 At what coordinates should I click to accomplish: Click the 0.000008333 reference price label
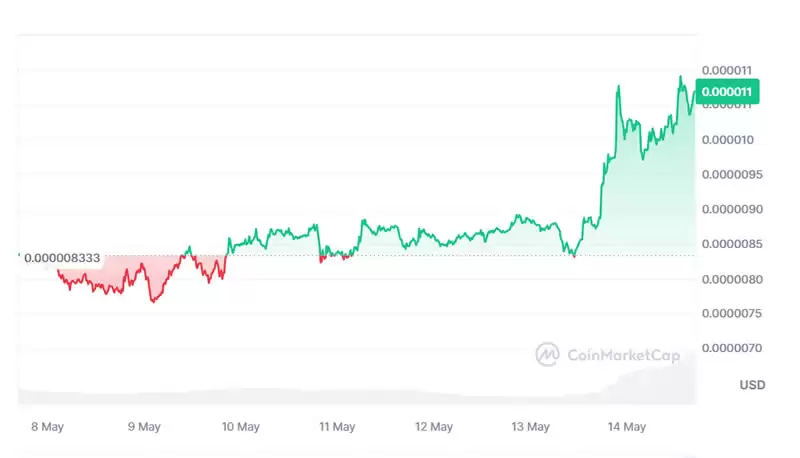point(62,257)
